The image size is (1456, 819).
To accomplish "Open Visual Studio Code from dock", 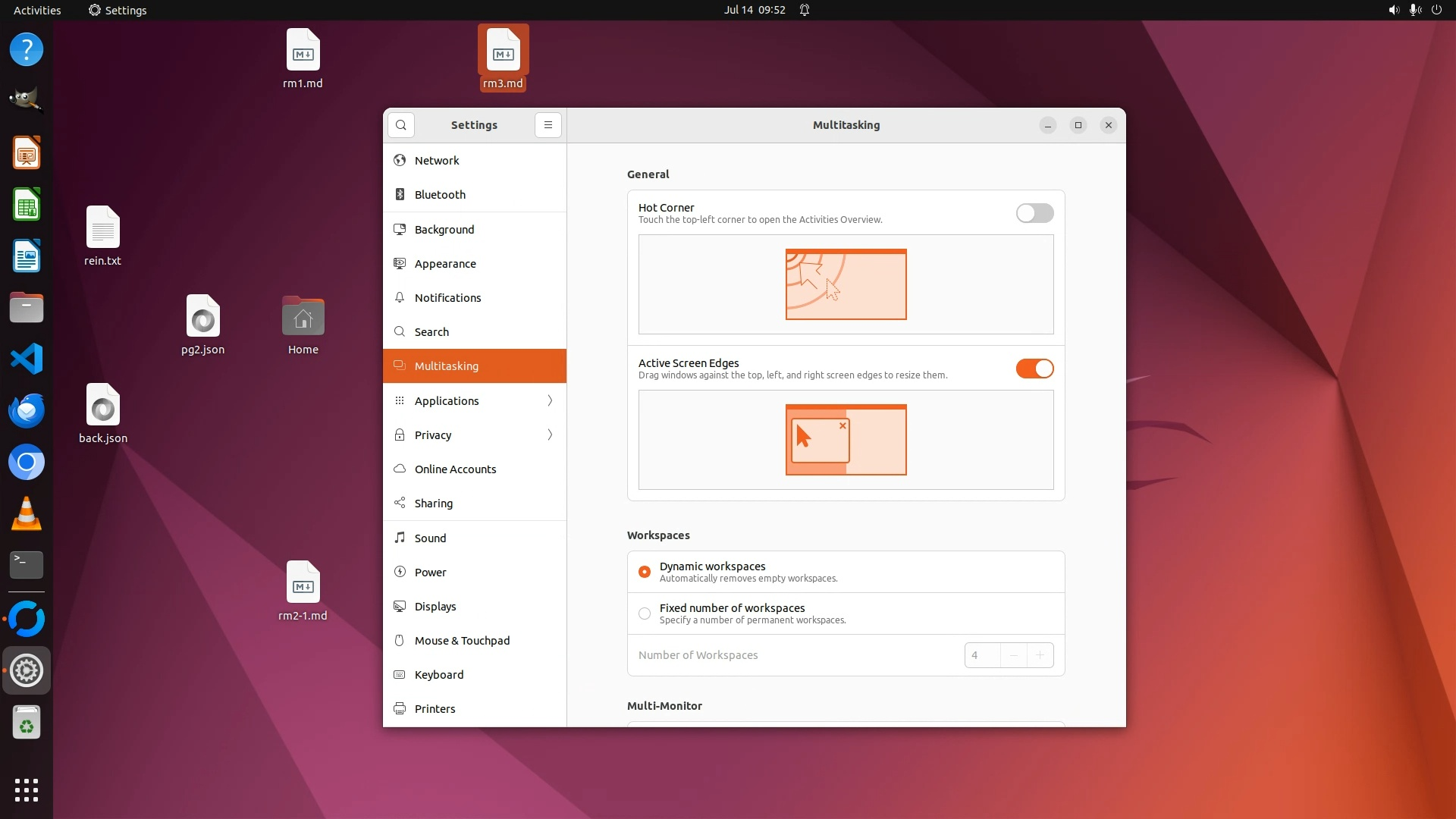I will coord(27,359).
